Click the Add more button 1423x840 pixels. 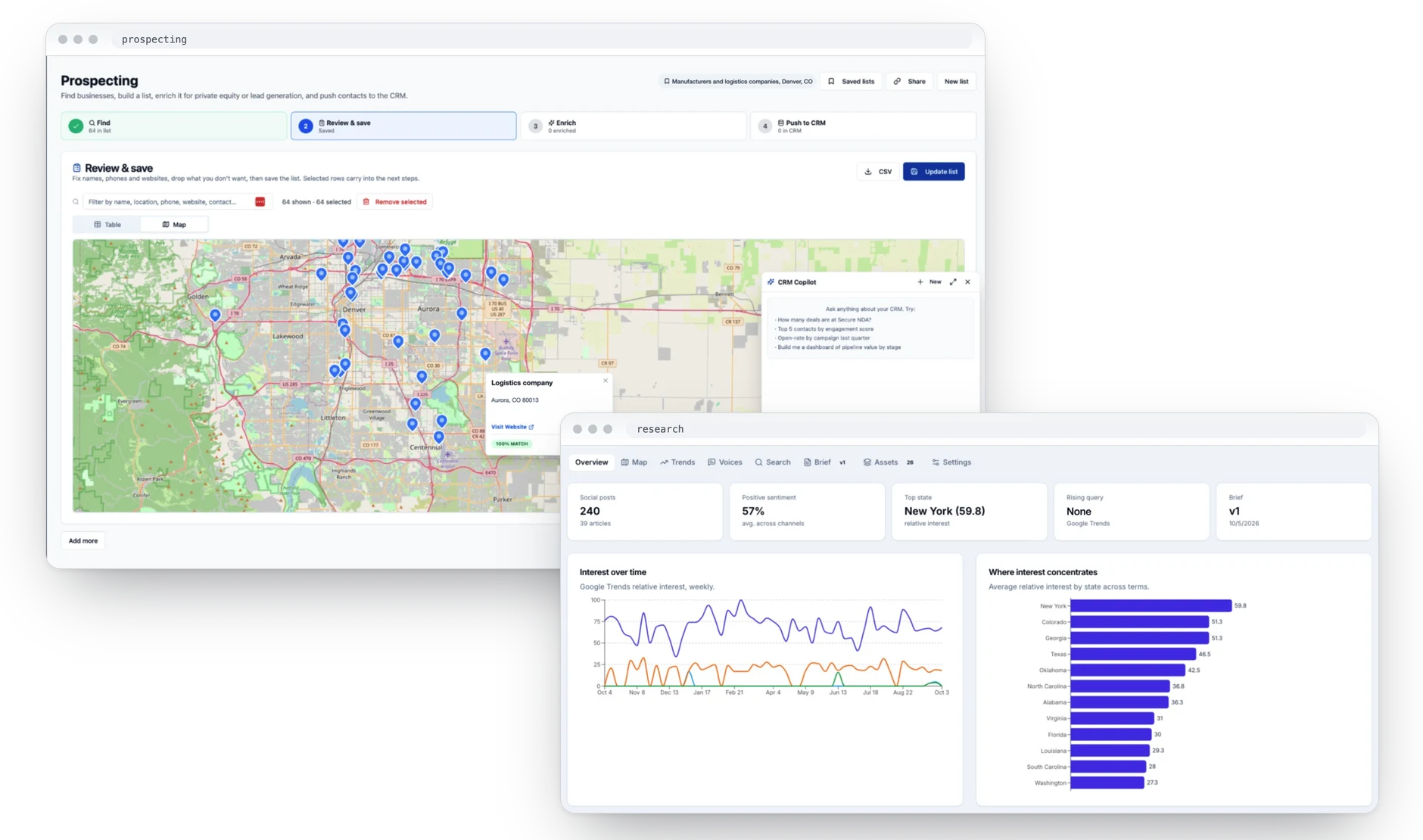pos(83,540)
